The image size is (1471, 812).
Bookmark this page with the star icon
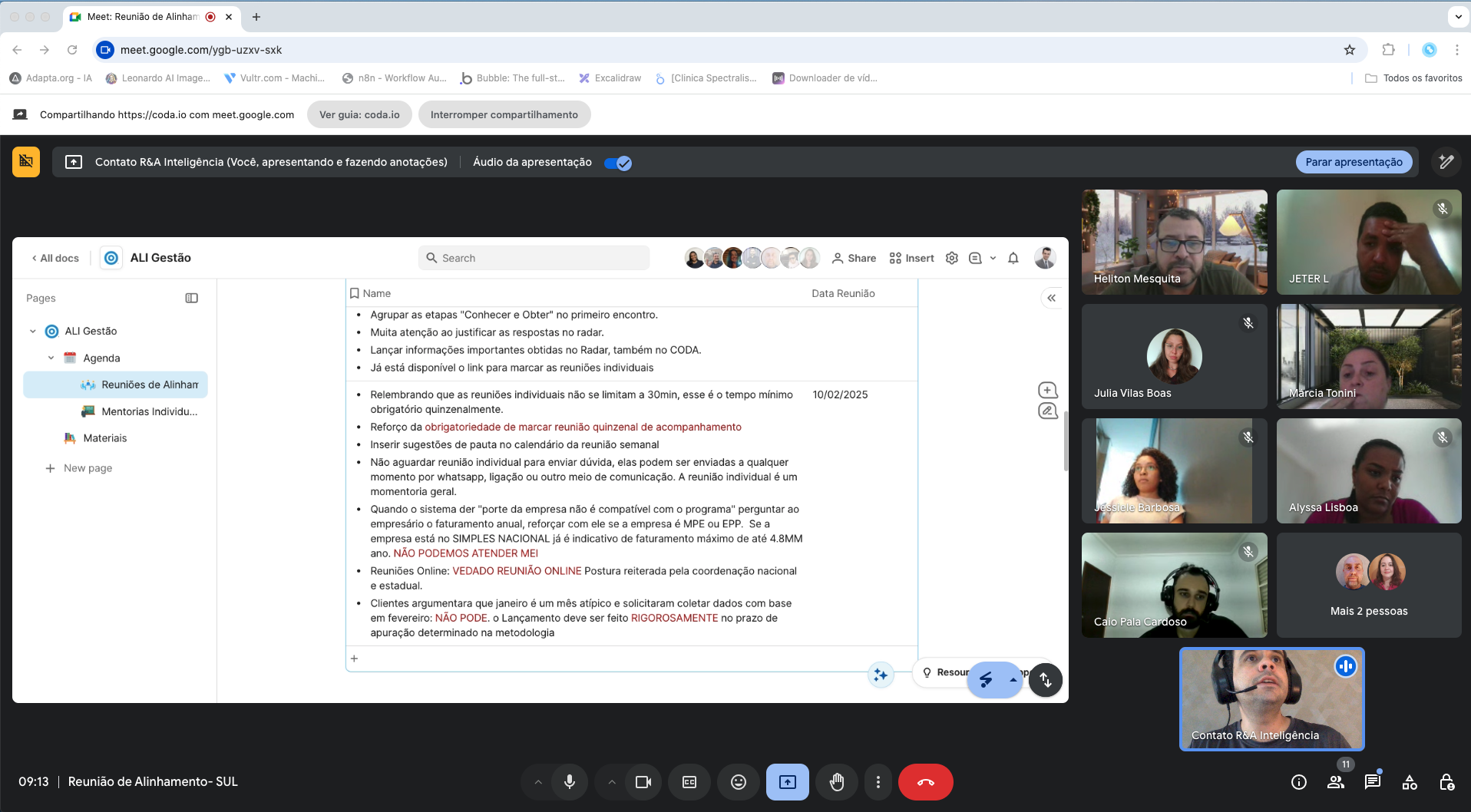(x=1350, y=50)
